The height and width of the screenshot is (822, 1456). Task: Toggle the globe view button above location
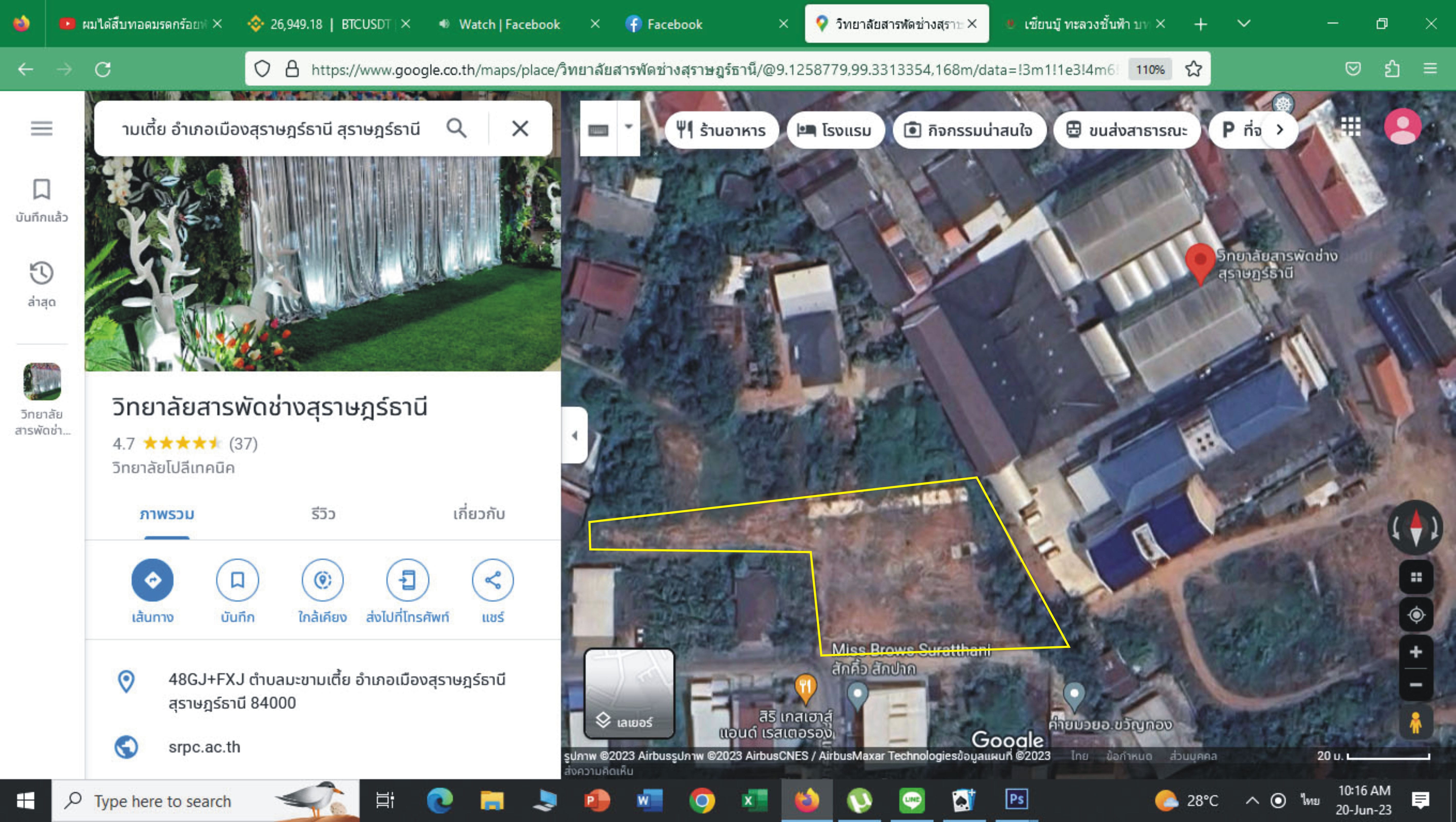1416,577
